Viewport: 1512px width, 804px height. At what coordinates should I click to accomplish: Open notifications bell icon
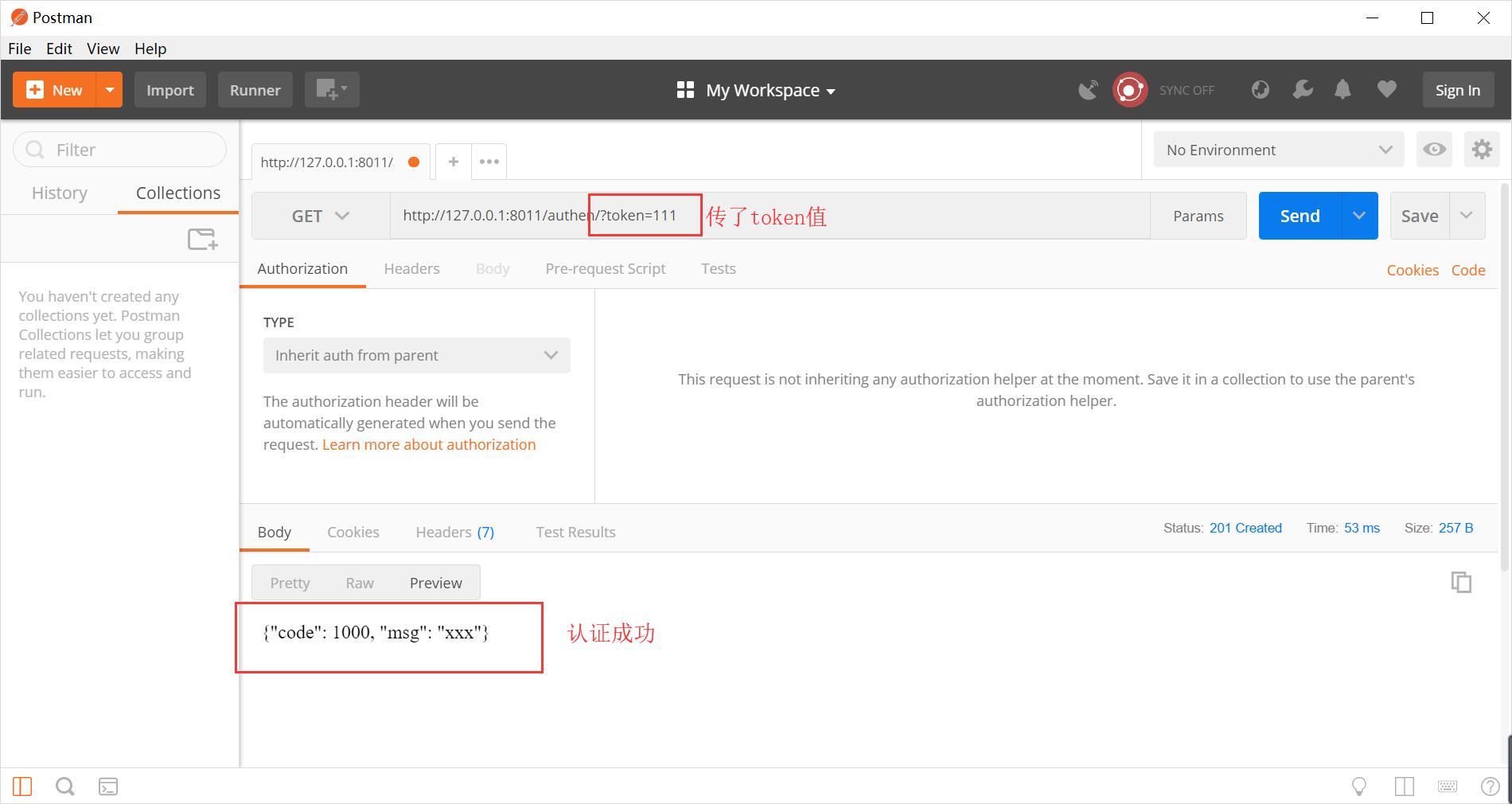1342,90
